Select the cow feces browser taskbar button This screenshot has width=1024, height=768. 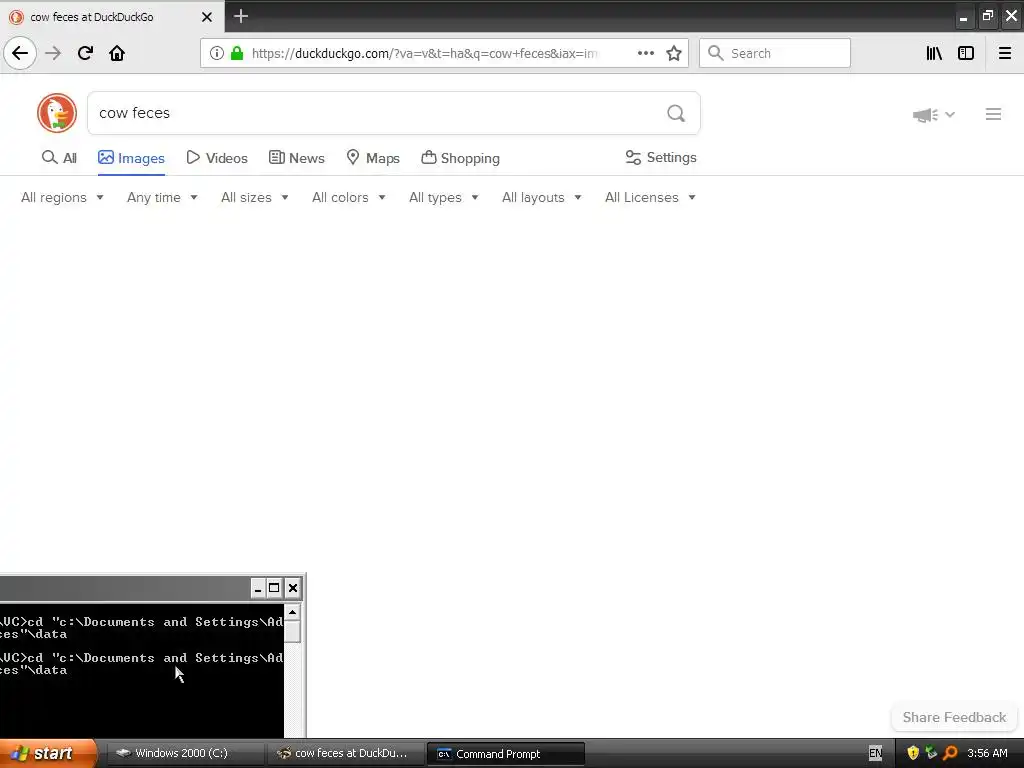(345, 753)
